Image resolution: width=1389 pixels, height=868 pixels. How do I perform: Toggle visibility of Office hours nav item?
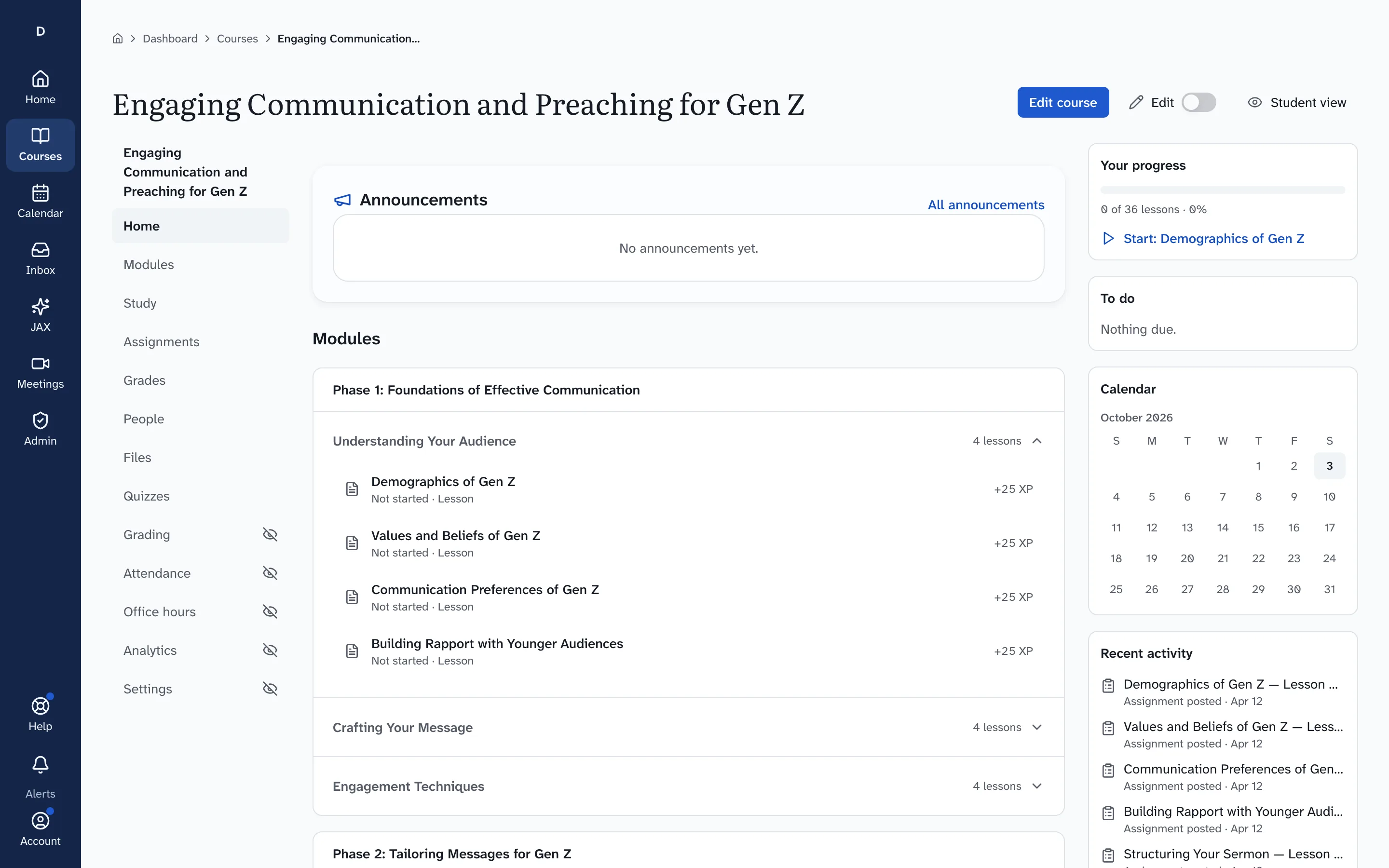[270, 611]
